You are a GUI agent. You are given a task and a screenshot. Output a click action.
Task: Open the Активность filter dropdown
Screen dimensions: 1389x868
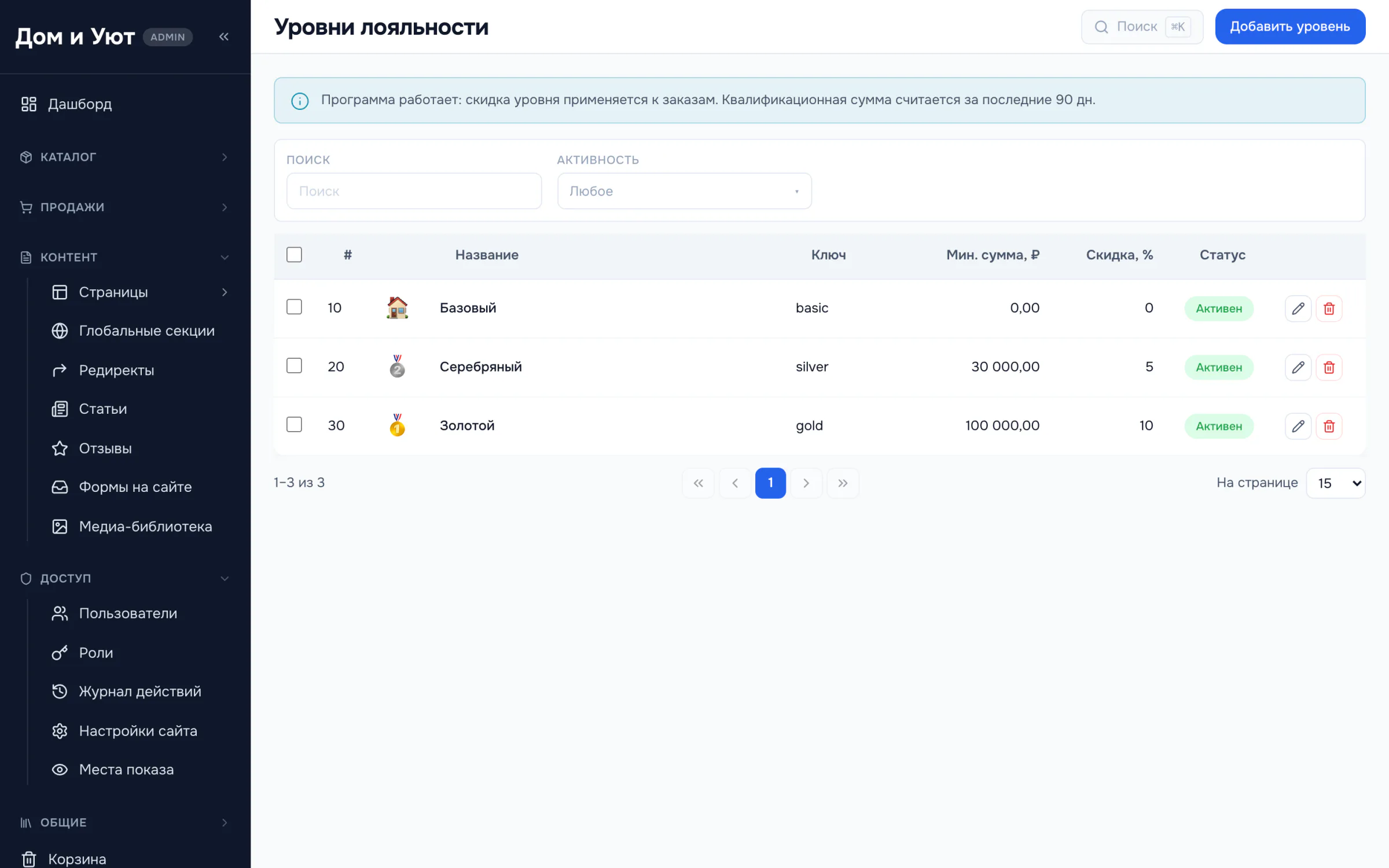tap(684, 191)
